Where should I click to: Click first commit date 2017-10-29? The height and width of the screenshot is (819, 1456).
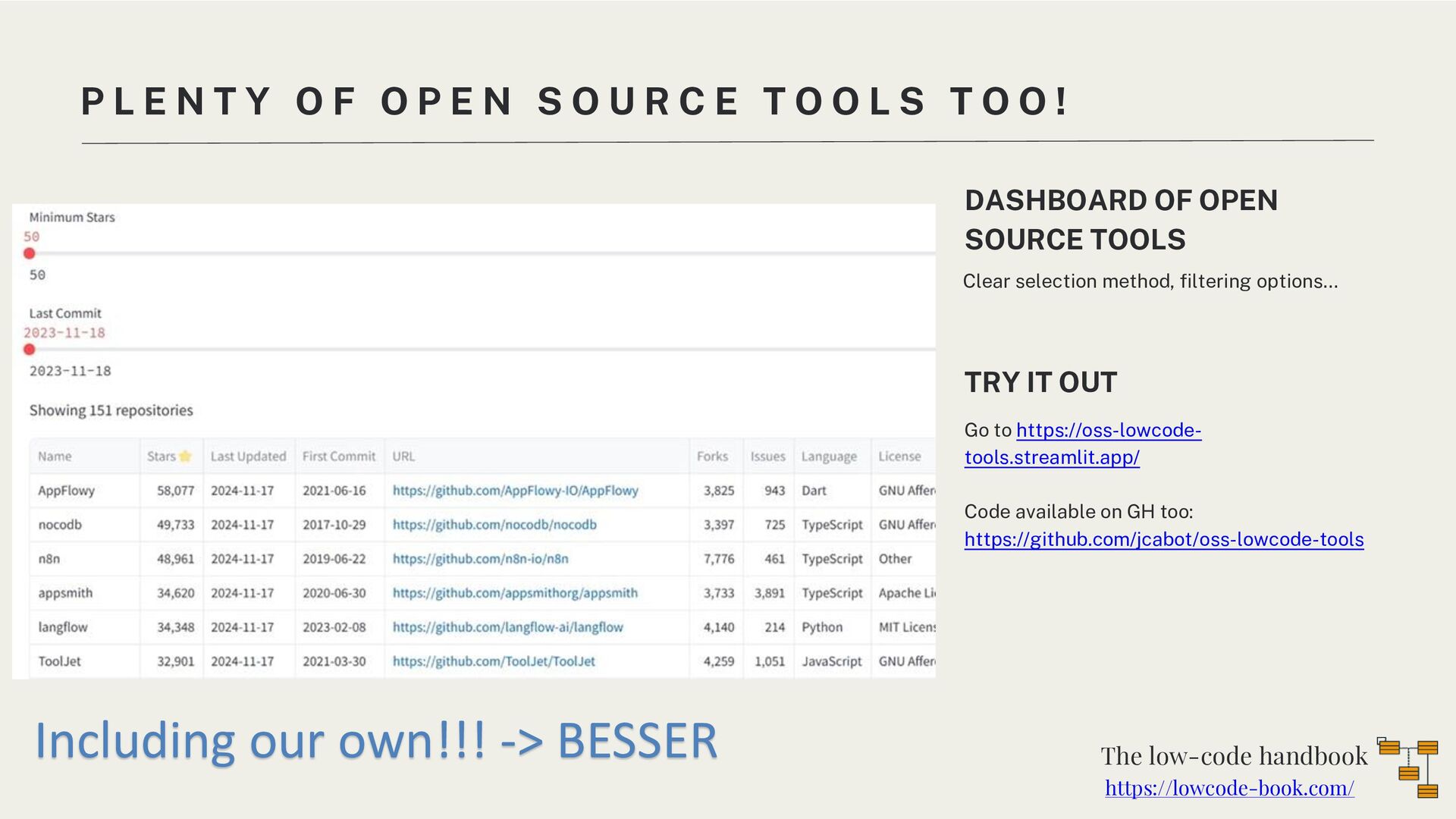point(334,525)
